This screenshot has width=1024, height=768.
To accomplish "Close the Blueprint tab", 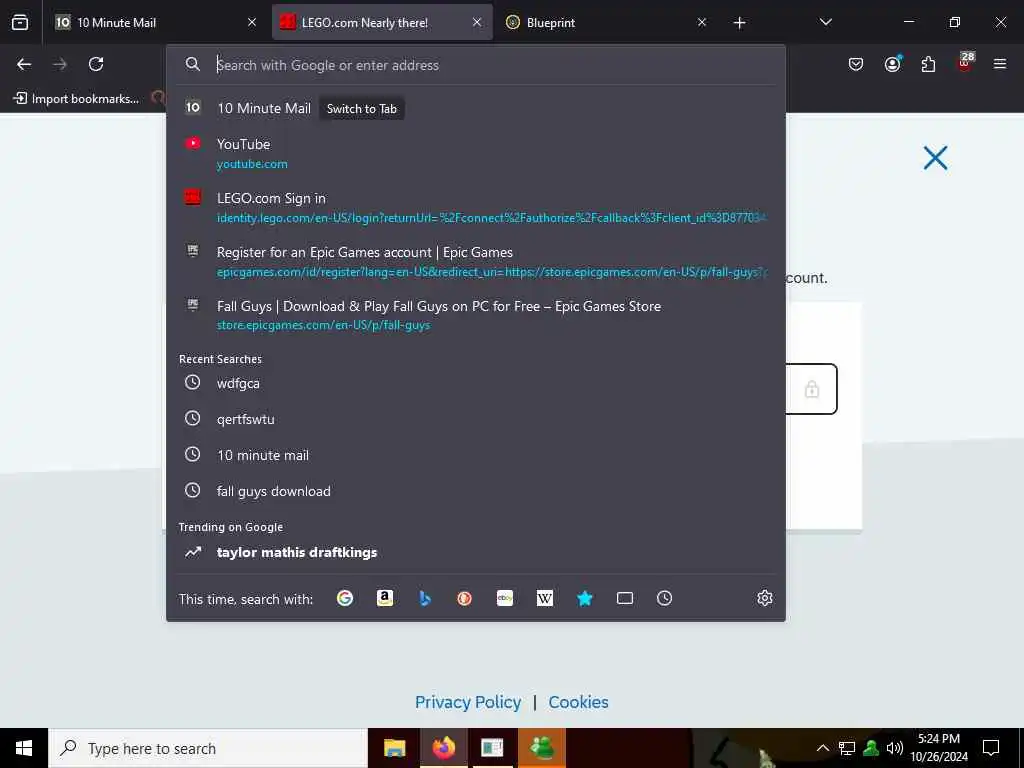I will pos(702,22).
